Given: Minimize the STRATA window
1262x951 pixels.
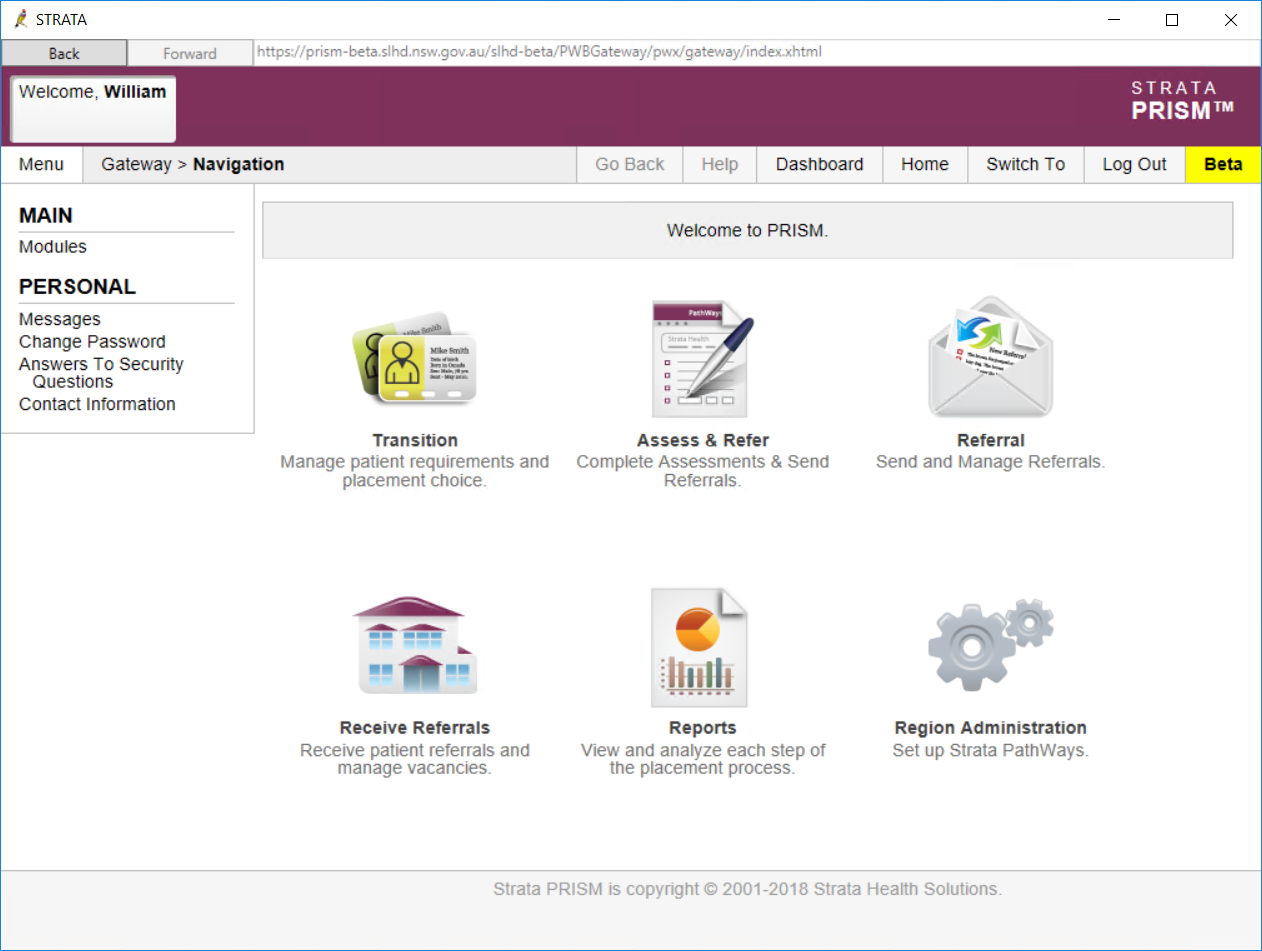Looking at the screenshot, I should pos(1113,20).
